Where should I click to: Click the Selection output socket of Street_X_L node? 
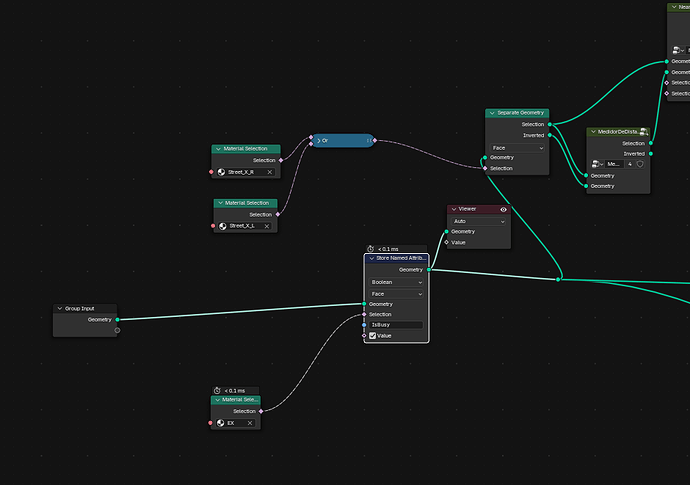278,215
